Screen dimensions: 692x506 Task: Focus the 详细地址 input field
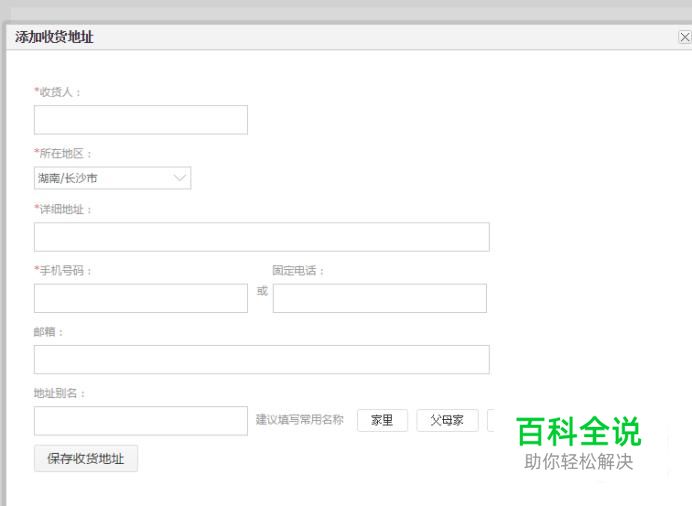point(262,237)
